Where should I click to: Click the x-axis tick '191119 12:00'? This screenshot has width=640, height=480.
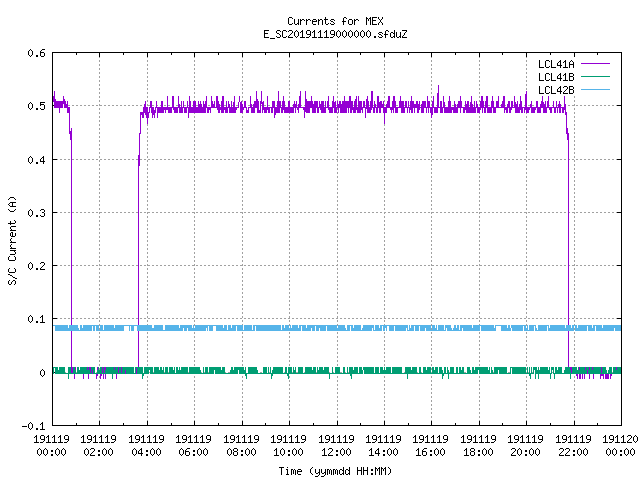[x=336, y=446]
